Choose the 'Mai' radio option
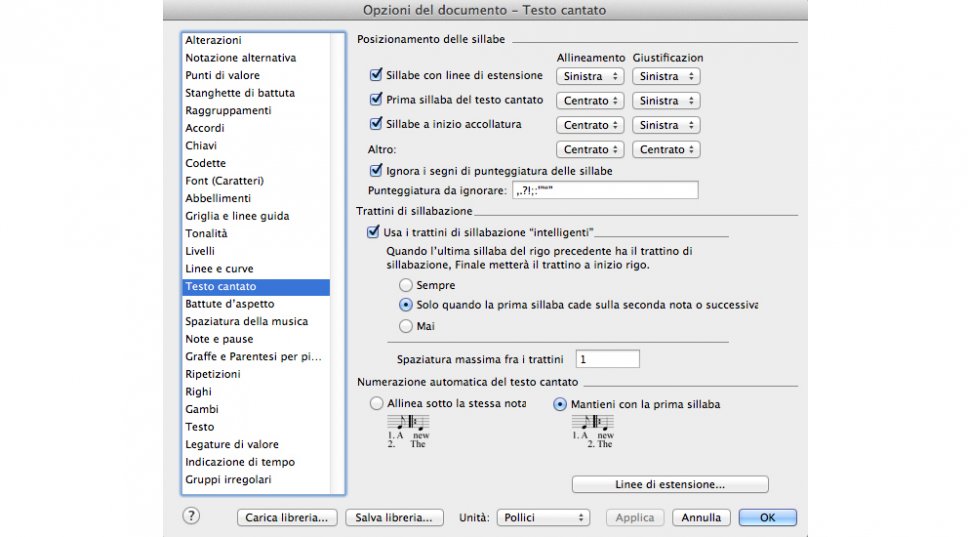This screenshot has height=537, width=968. [406, 326]
